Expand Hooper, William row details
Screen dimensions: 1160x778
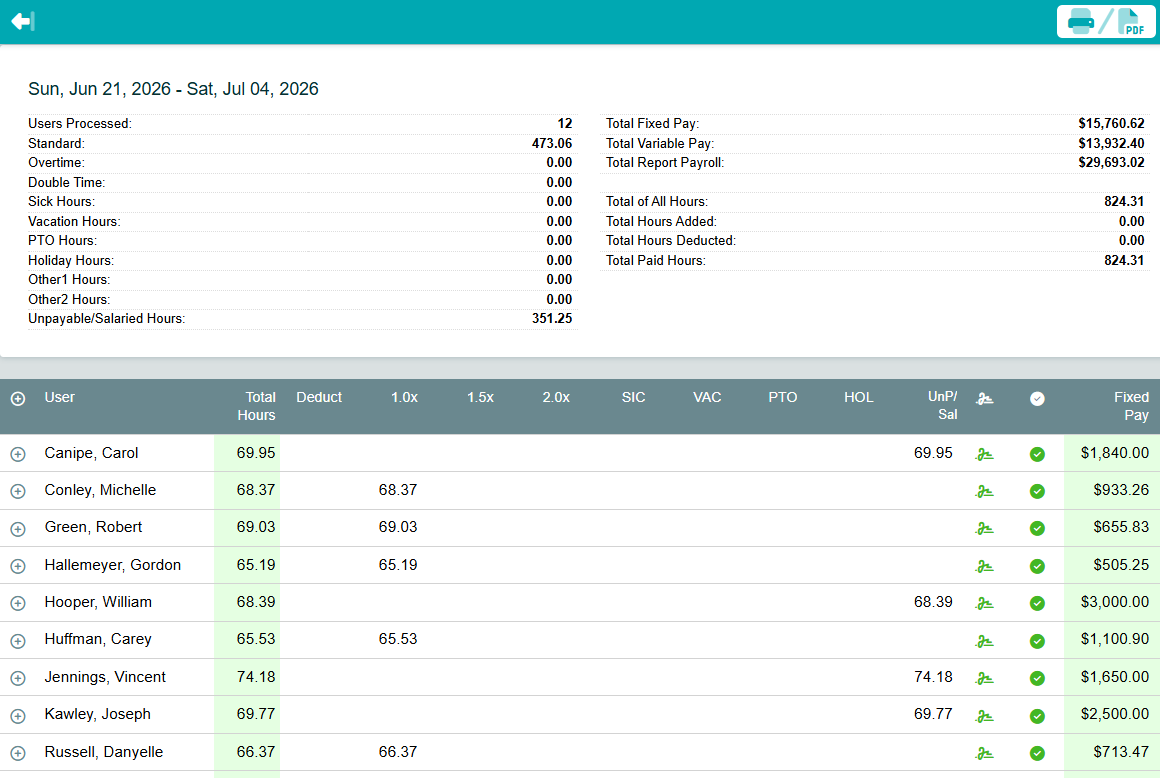coord(18,603)
